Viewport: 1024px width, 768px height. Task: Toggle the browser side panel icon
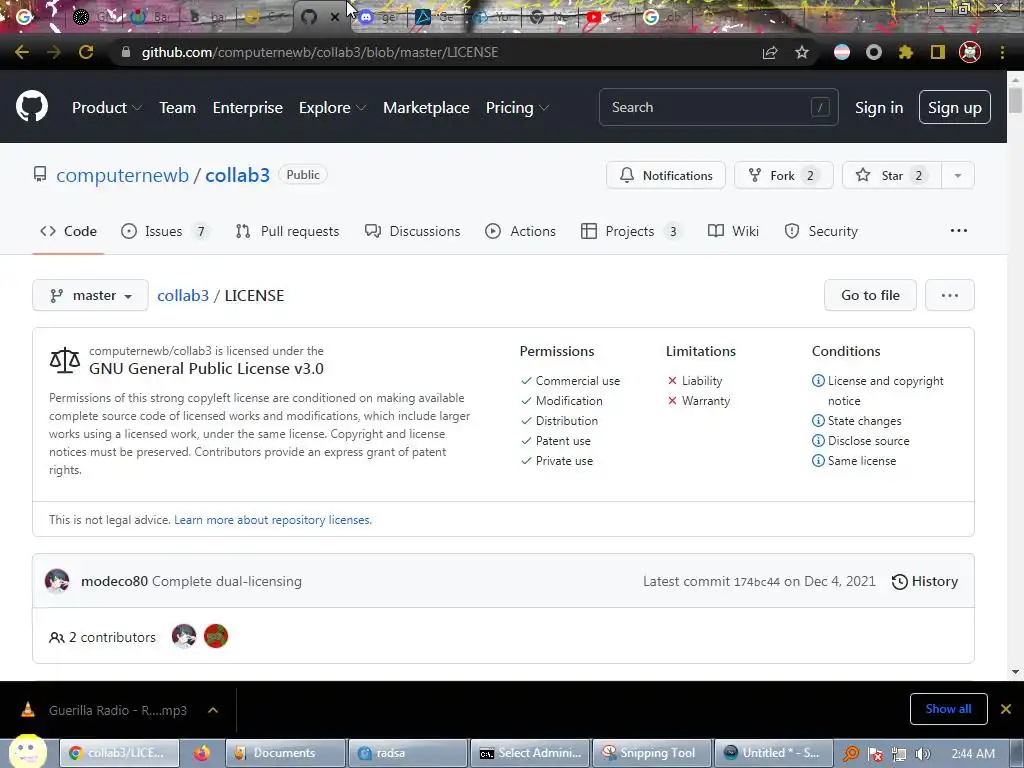pos(938,52)
